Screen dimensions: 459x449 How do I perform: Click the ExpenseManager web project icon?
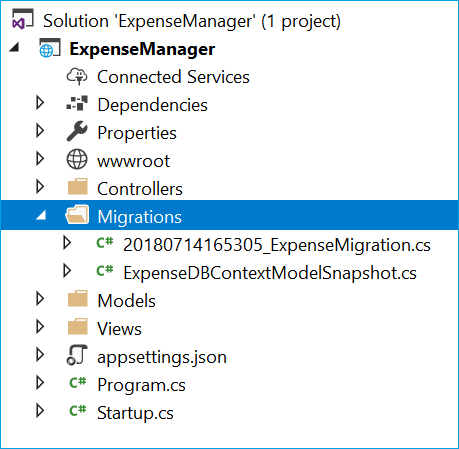(50, 48)
